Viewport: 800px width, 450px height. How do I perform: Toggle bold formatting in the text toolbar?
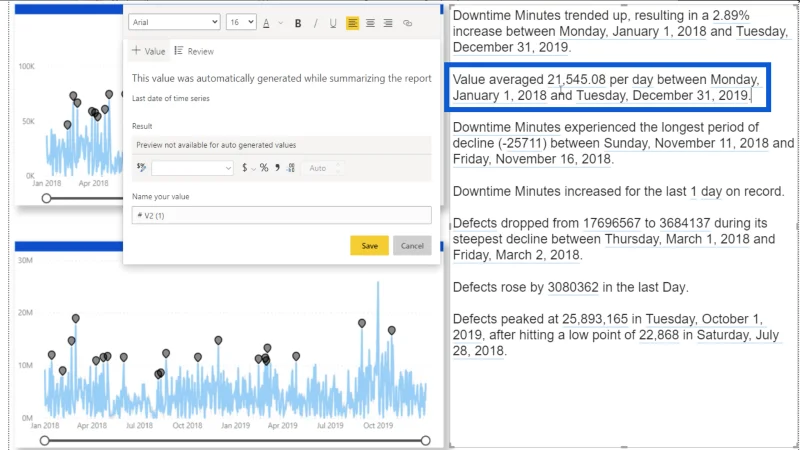(298, 23)
